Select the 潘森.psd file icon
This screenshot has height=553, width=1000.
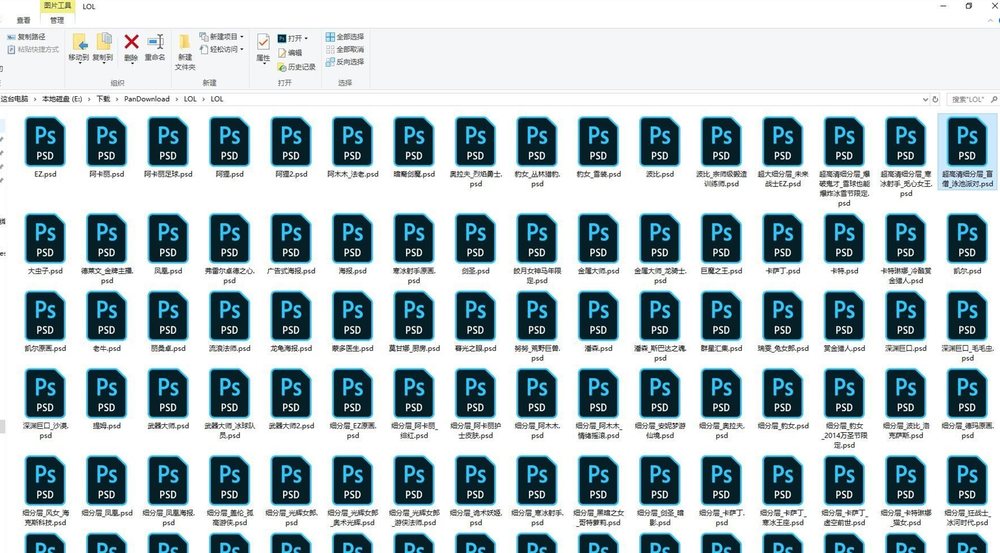(598, 317)
